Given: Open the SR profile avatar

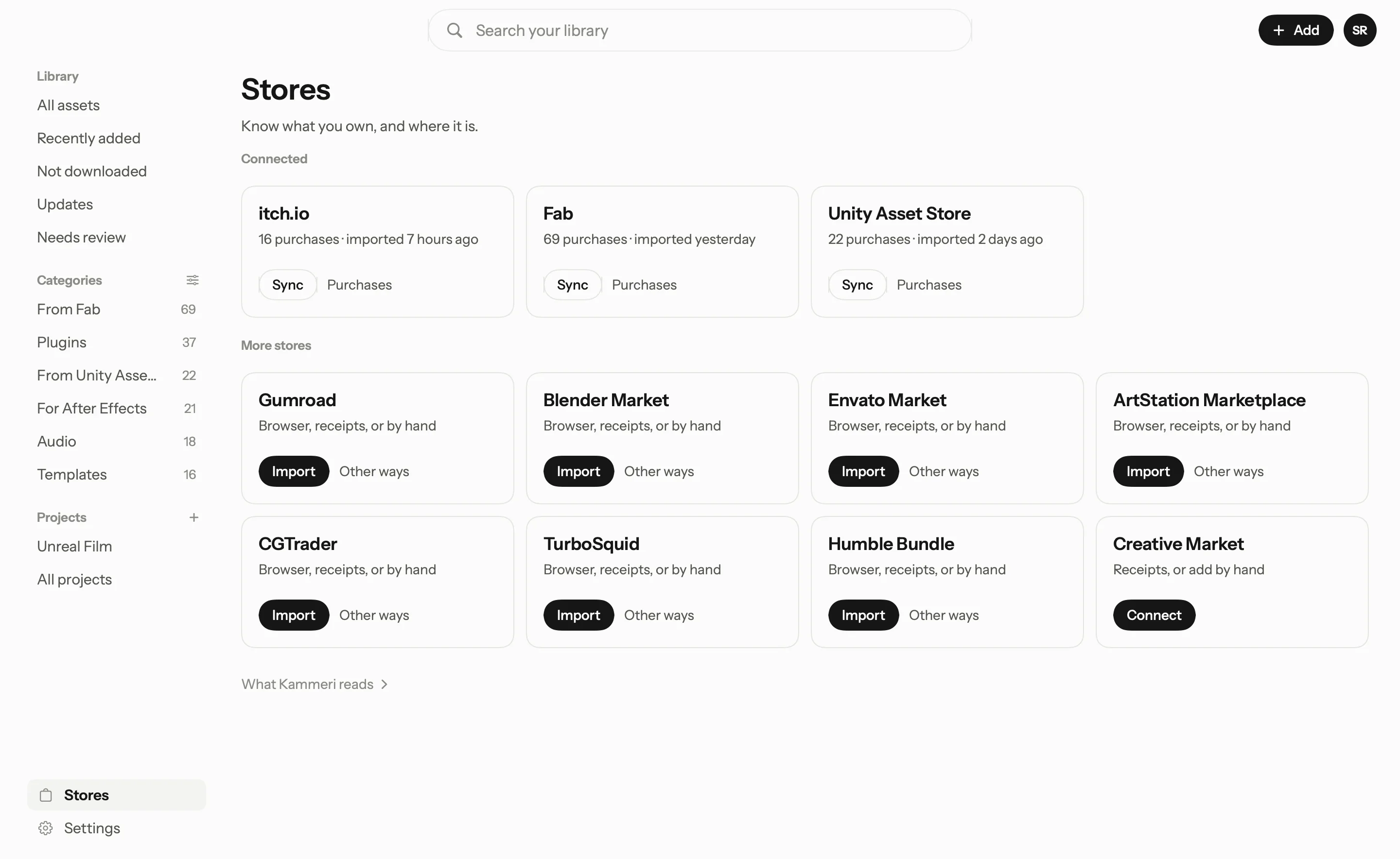Looking at the screenshot, I should point(1359,30).
